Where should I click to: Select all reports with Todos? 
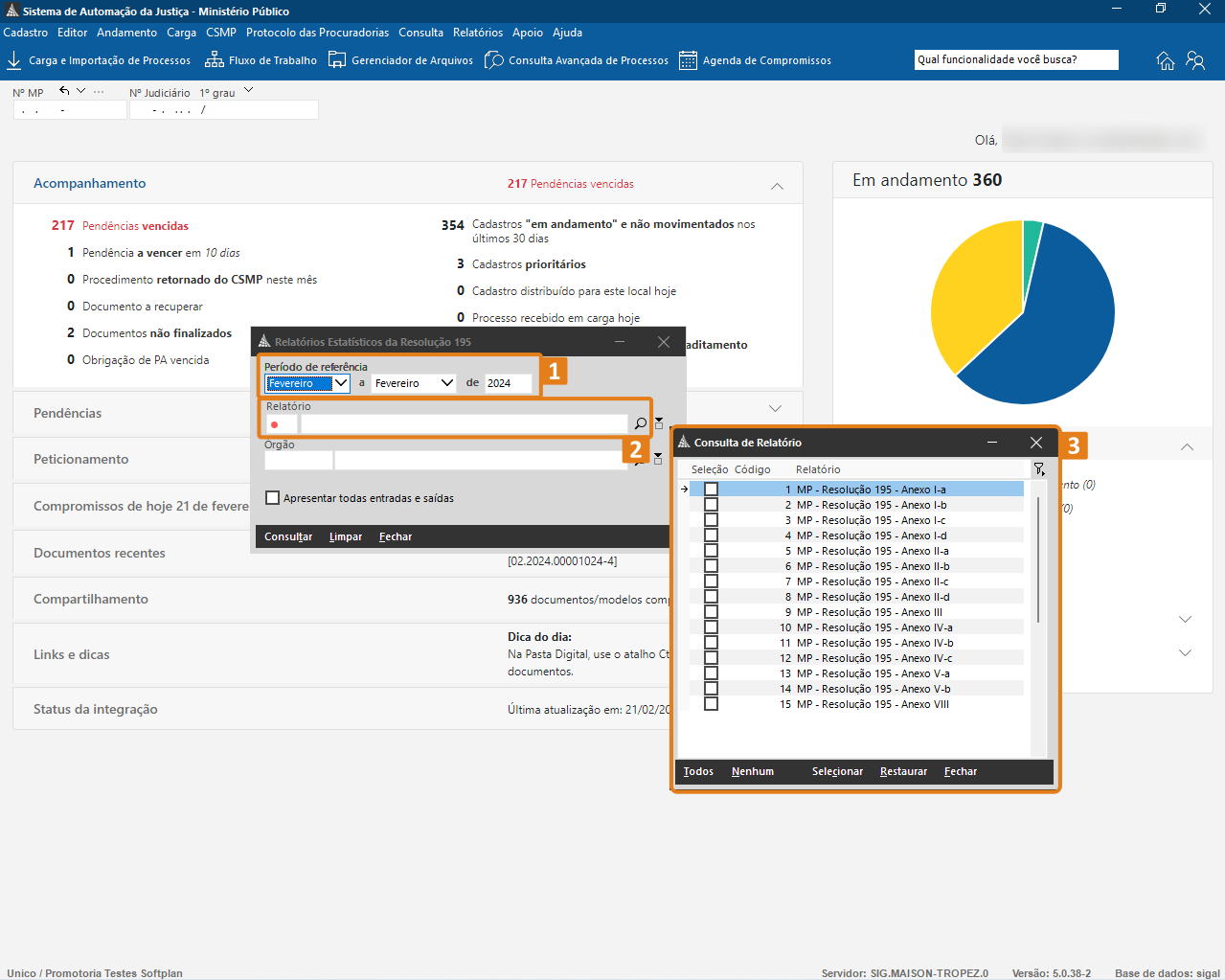(698, 771)
